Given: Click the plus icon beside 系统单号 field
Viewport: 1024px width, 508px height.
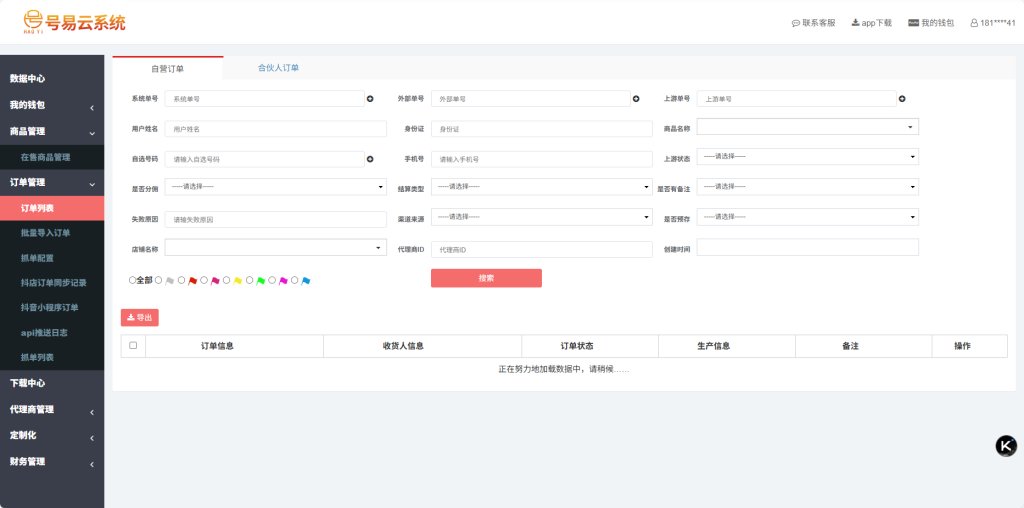Looking at the screenshot, I should point(370,99).
